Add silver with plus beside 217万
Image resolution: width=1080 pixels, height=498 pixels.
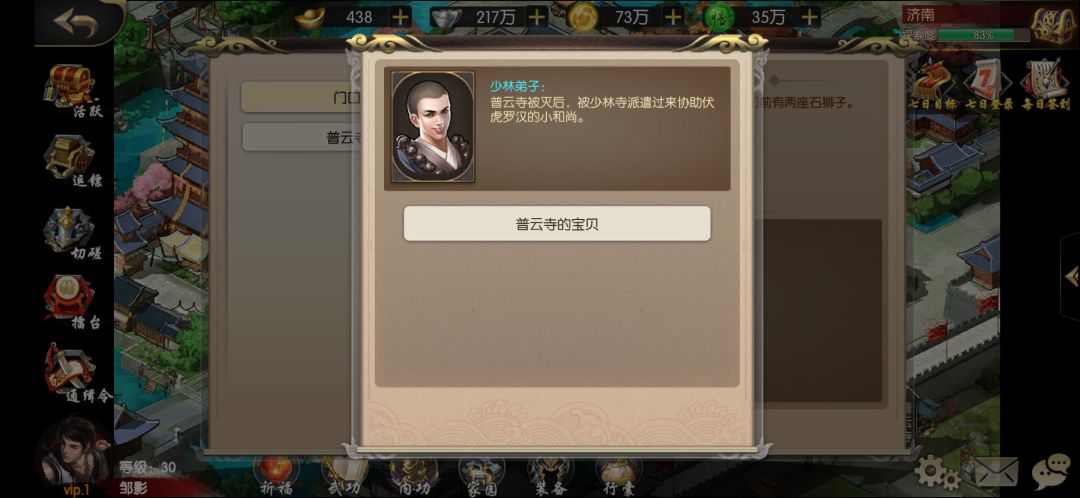[537, 17]
